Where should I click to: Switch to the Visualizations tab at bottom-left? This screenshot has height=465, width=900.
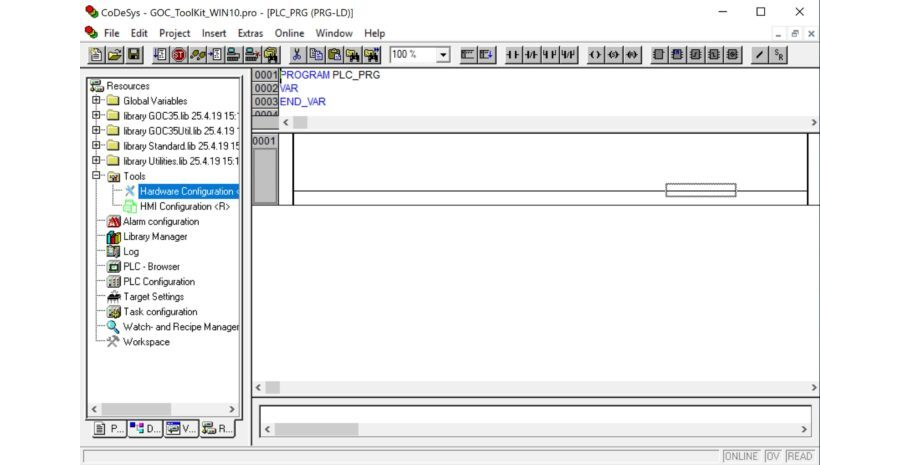[x=181, y=429]
